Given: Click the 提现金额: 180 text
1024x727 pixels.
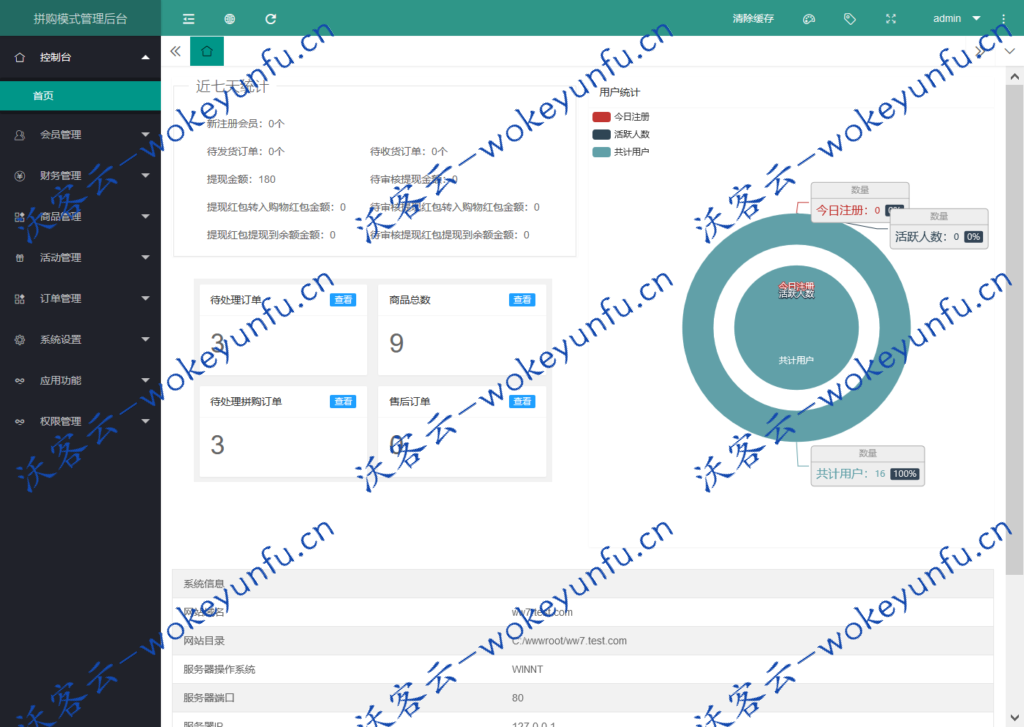Looking at the screenshot, I should 241,179.
